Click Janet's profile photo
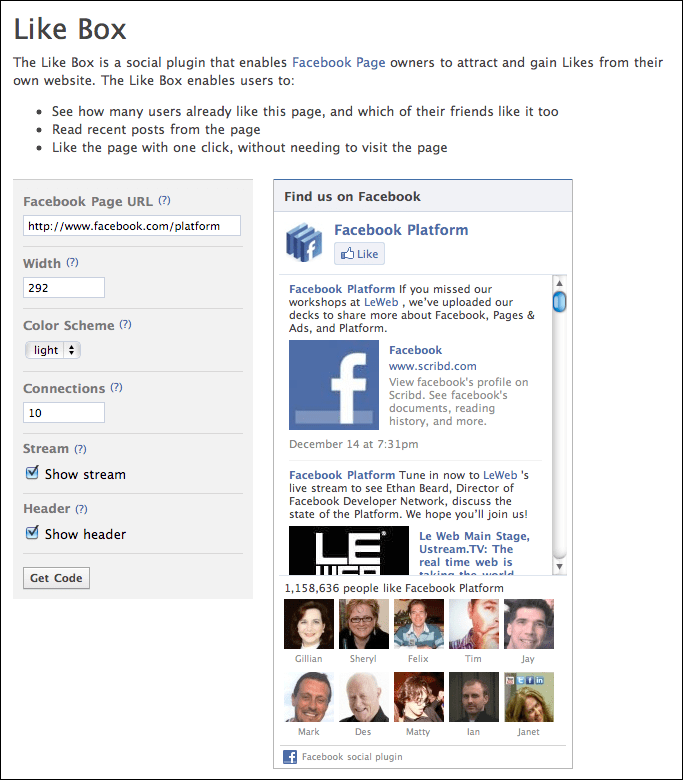683x780 pixels. point(529,697)
